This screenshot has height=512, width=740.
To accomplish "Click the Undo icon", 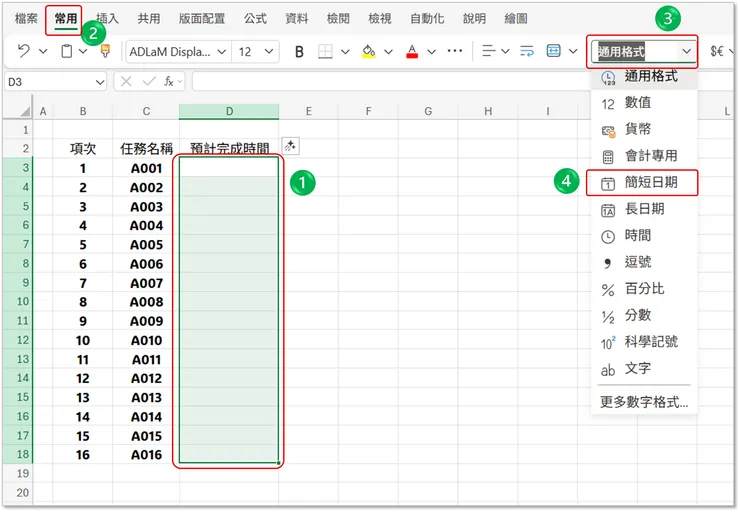I will (x=24, y=51).
